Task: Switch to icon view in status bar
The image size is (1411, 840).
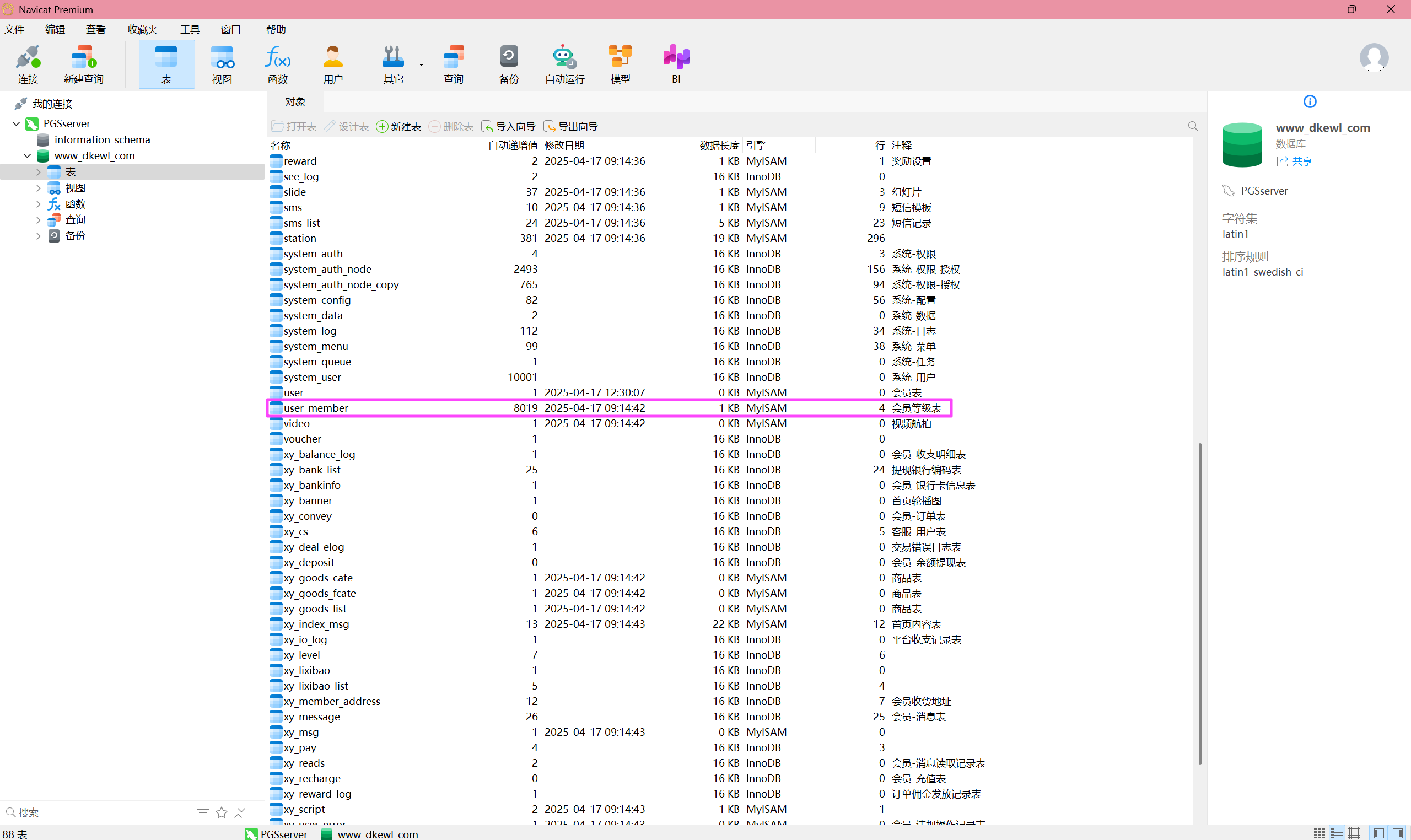Action: point(1319,833)
